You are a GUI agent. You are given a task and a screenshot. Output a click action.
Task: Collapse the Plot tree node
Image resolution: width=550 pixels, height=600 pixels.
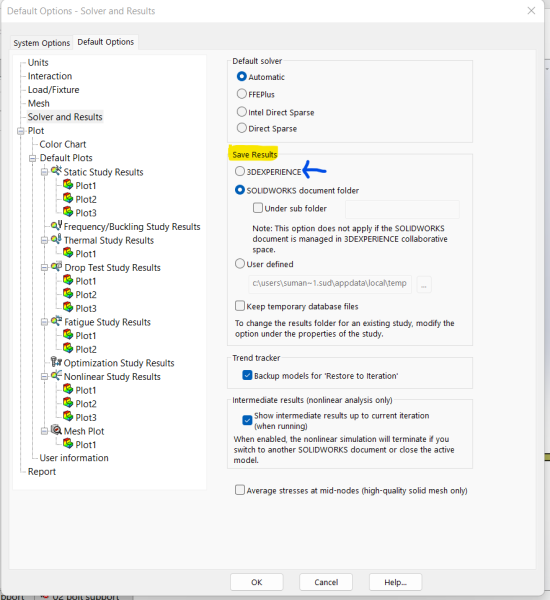(x=21, y=131)
